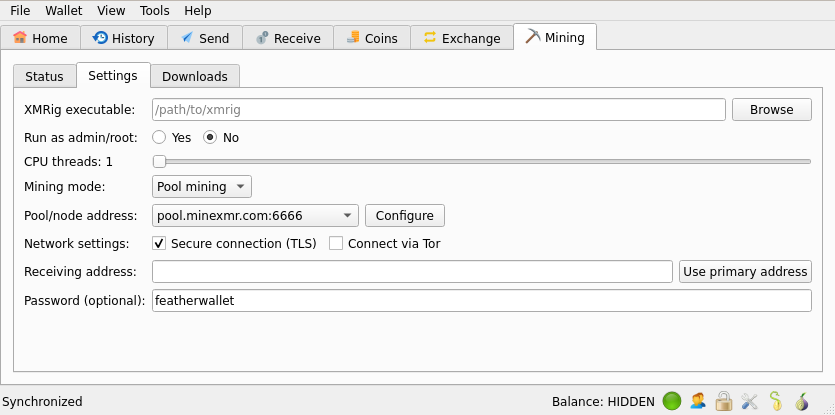Open the Help menu
This screenshot has height=415, width=835.
click(x=198, y=11)
